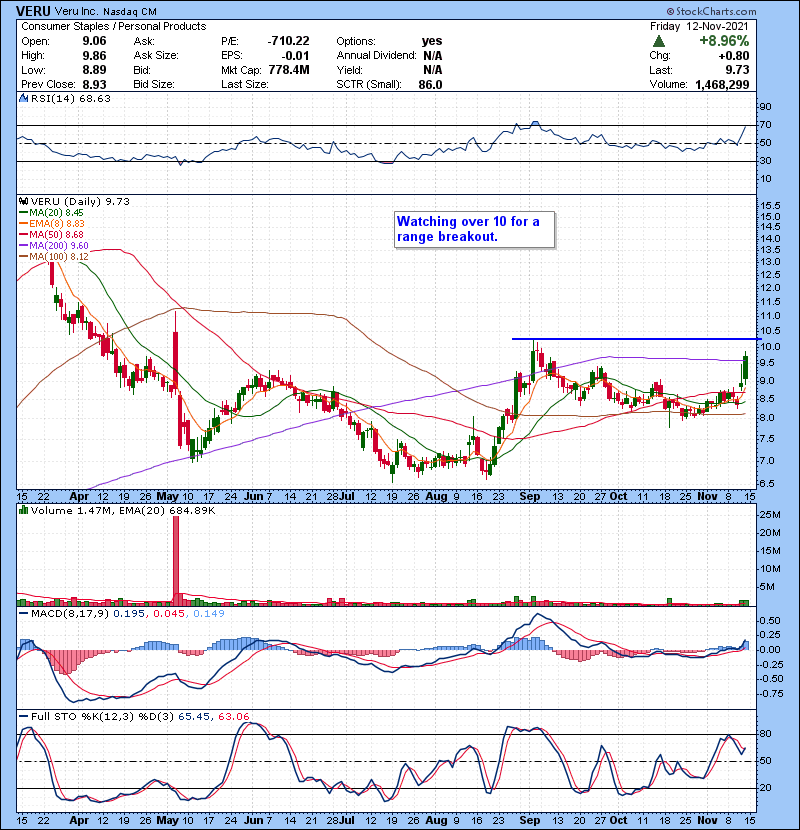Click the EMA(8) 8.83 legend entry
Image resolution: width=800 pixels, height=830 pixels.
[x=52, y=224]
